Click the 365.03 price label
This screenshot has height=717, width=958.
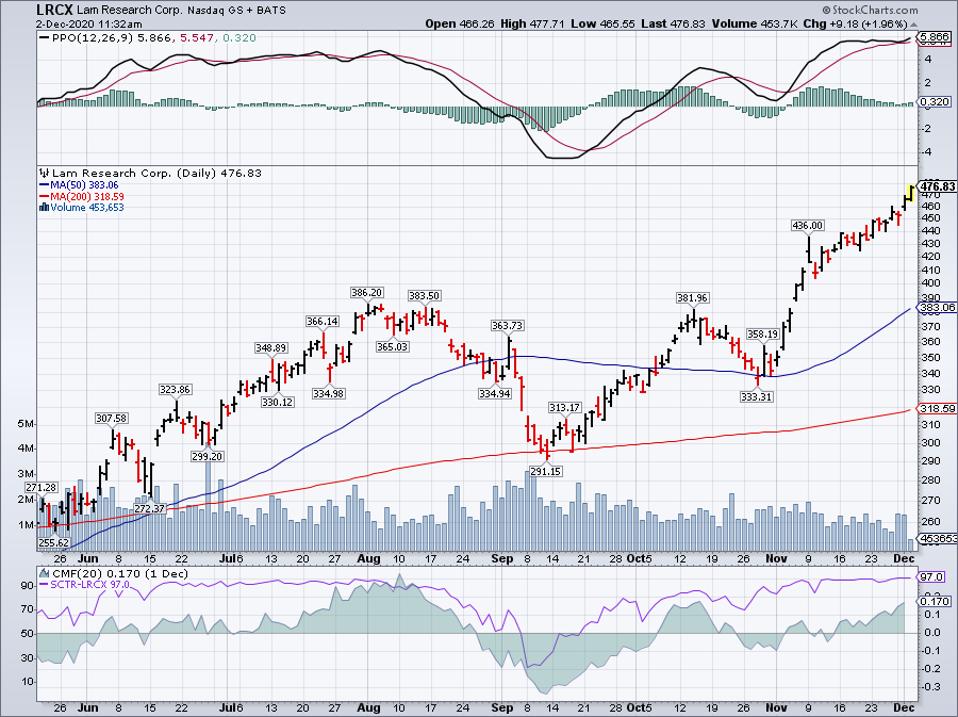[x=392, y=347]
